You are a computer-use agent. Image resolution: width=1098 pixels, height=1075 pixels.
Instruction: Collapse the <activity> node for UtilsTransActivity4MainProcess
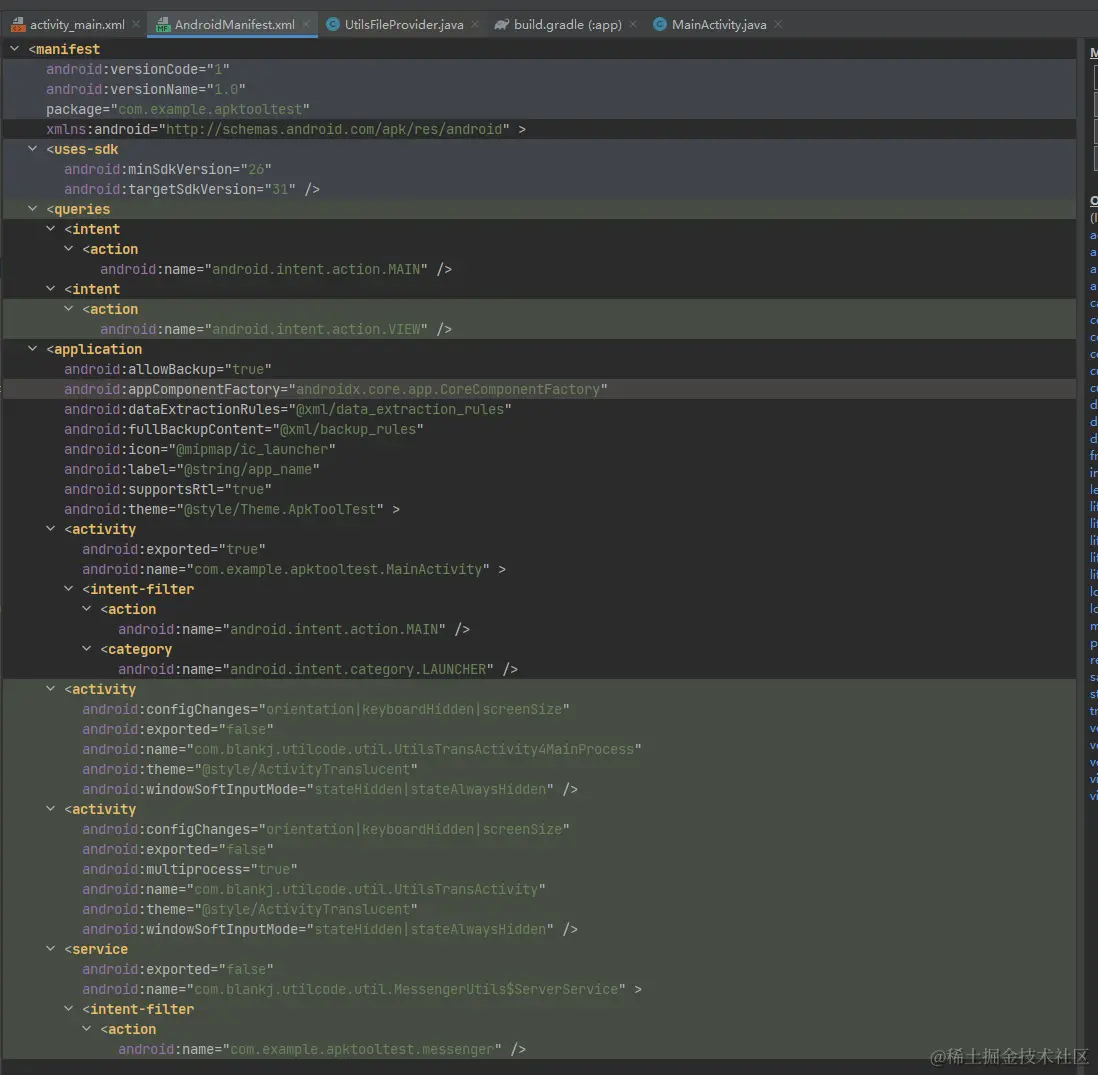(50, 689)
